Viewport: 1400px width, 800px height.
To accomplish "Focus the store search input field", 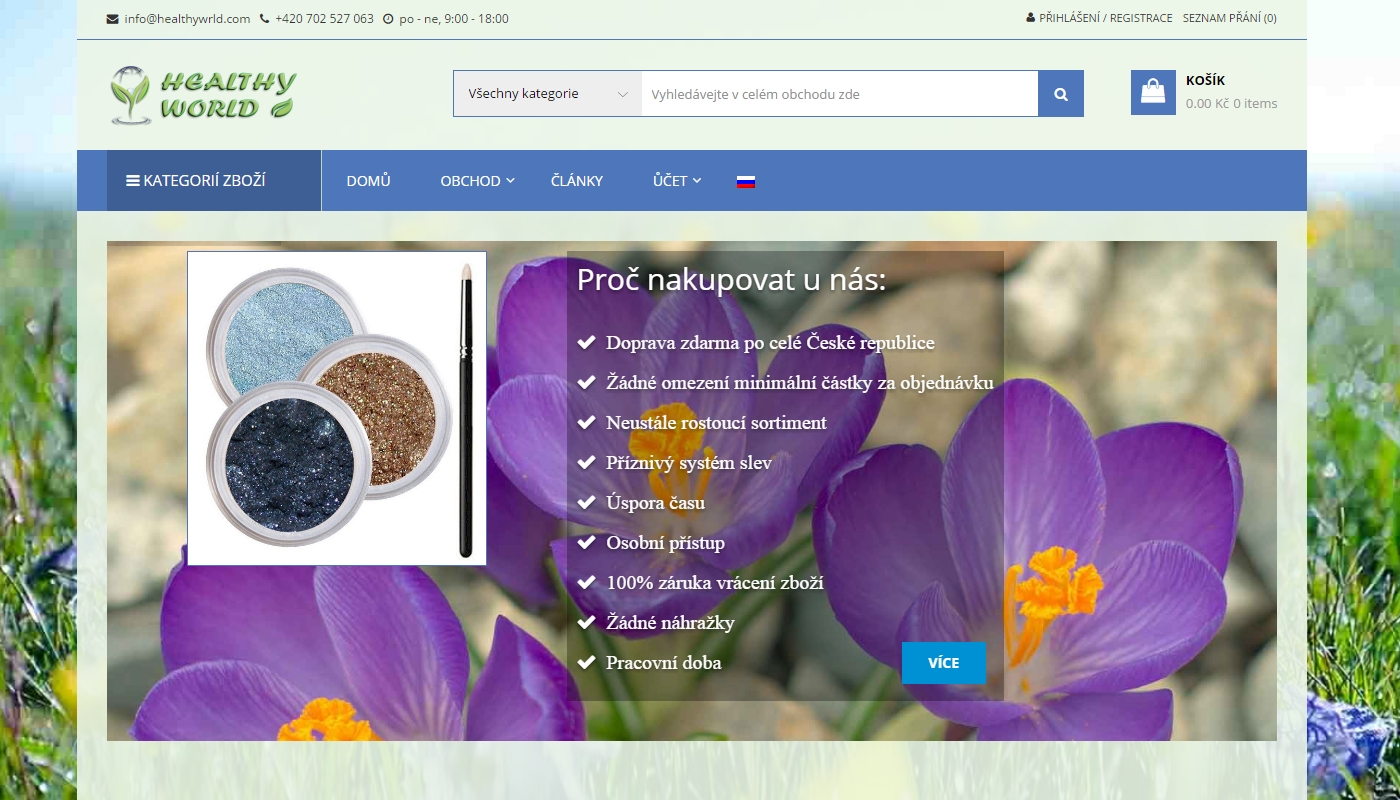I will [x=840, y=94].
